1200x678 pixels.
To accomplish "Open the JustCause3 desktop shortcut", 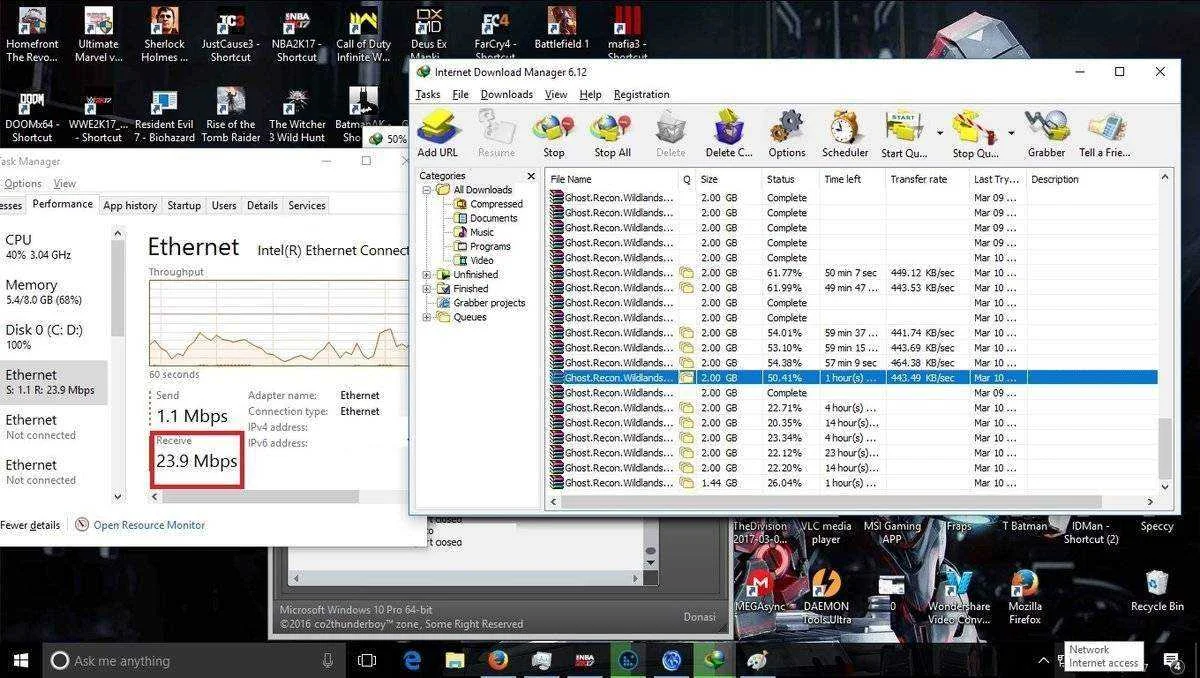I will click(x=231, y=35).
